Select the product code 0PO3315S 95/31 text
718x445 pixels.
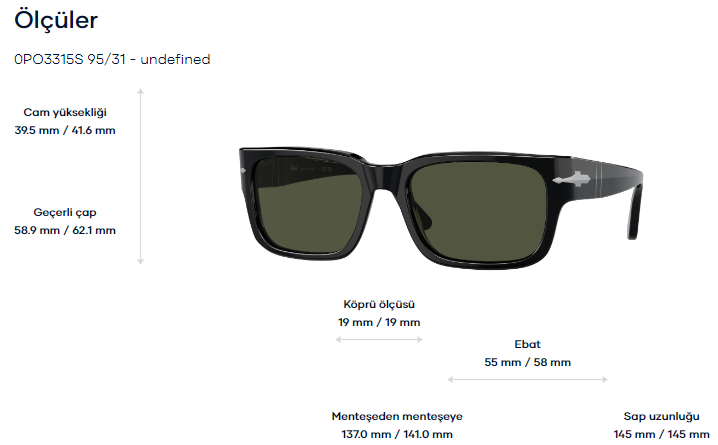70,60
